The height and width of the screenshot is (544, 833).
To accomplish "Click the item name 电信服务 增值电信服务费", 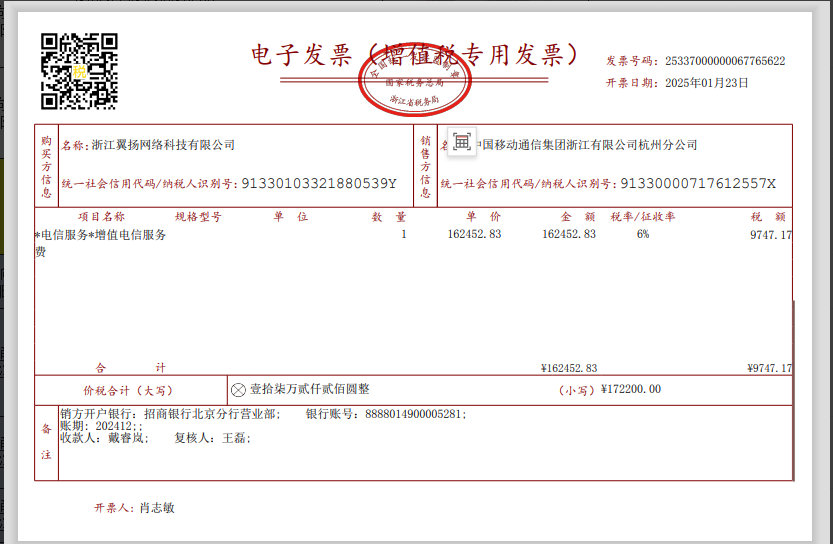I will [x=102, y=236].
